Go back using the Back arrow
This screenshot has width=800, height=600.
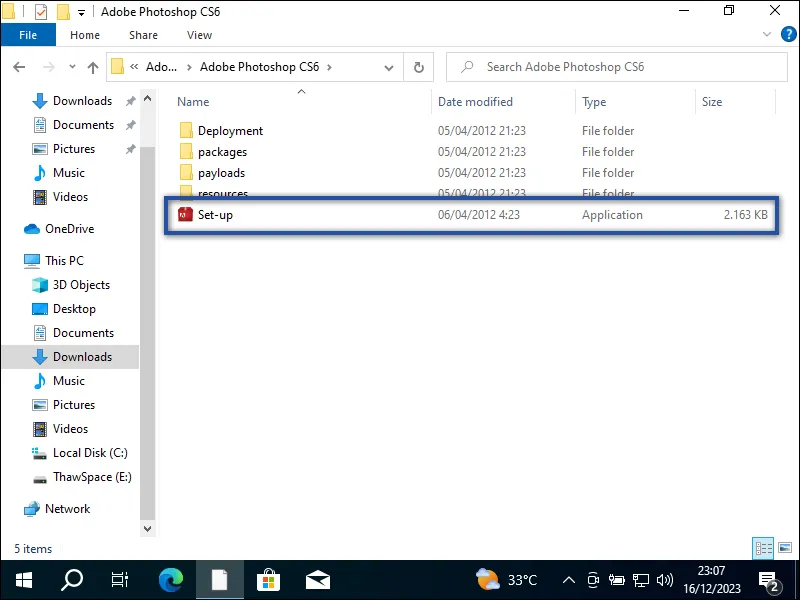19,67
